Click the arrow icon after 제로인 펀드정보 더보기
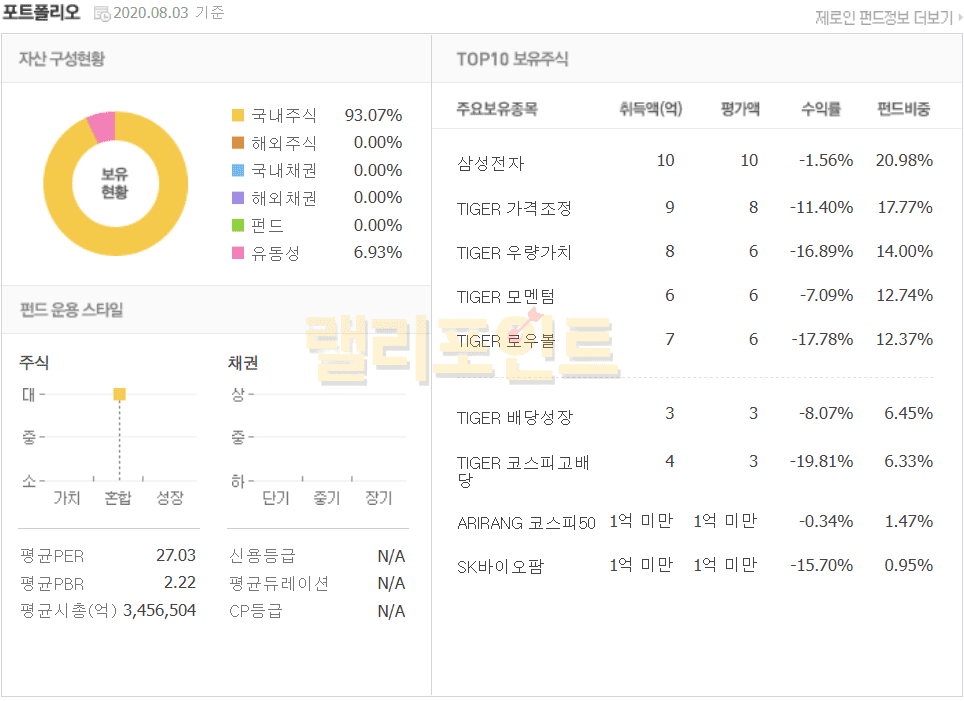 (957, 18)
